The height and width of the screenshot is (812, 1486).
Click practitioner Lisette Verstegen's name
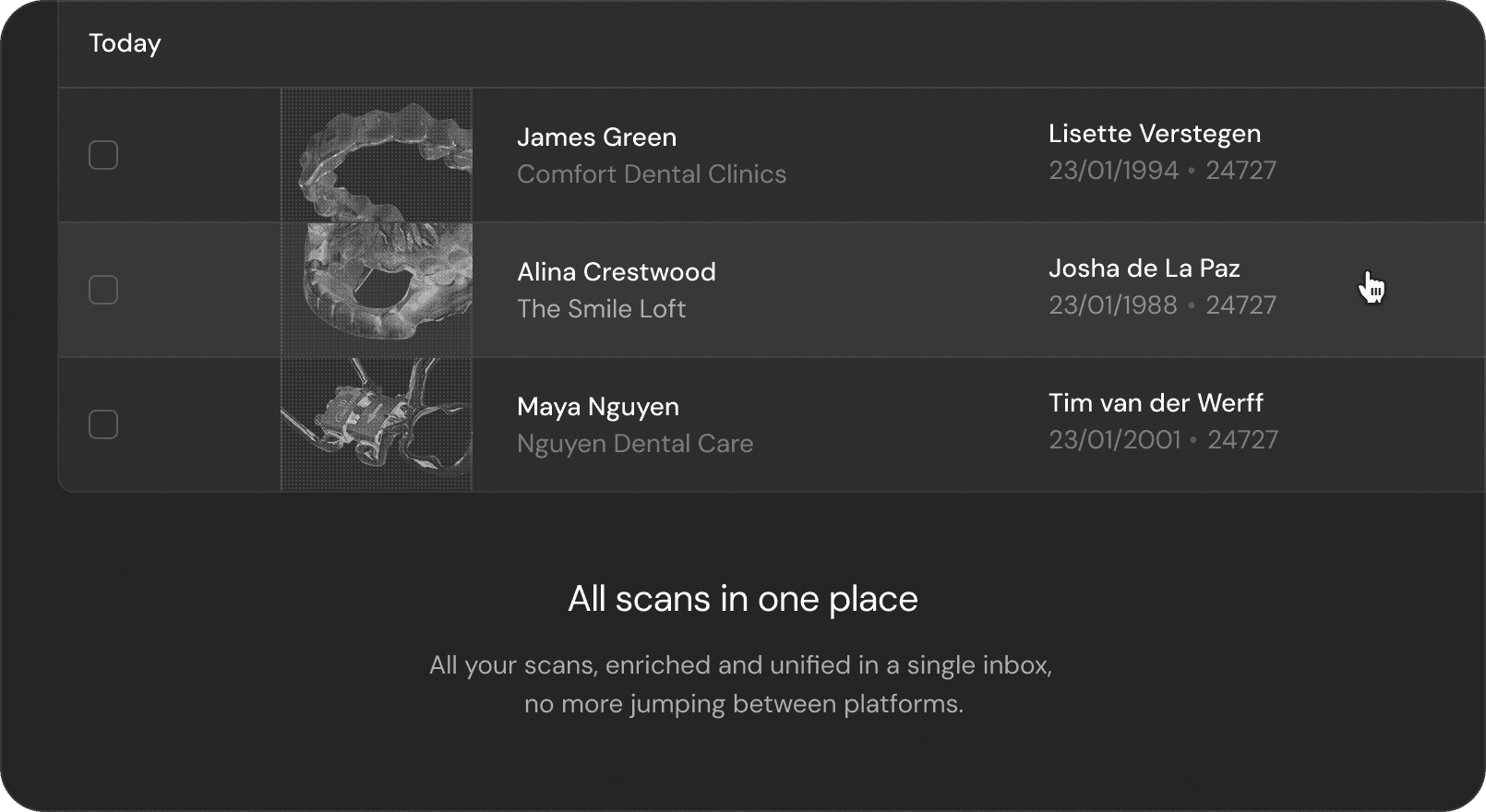click(x=1154, y=133)
